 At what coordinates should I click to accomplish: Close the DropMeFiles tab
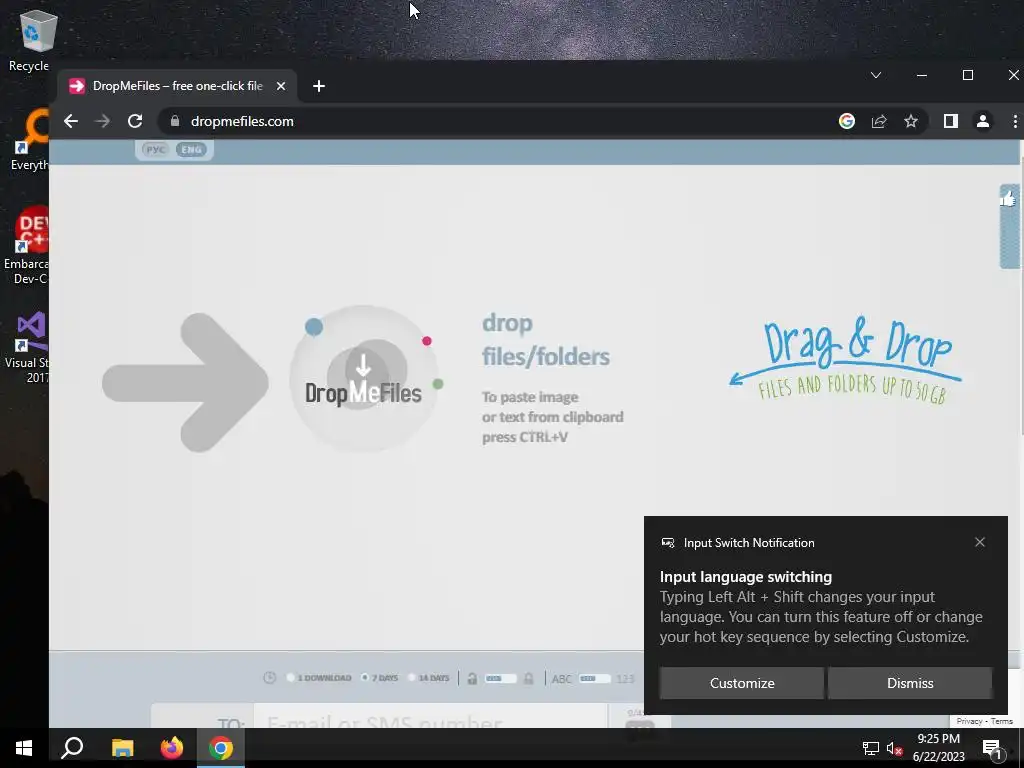281,86
